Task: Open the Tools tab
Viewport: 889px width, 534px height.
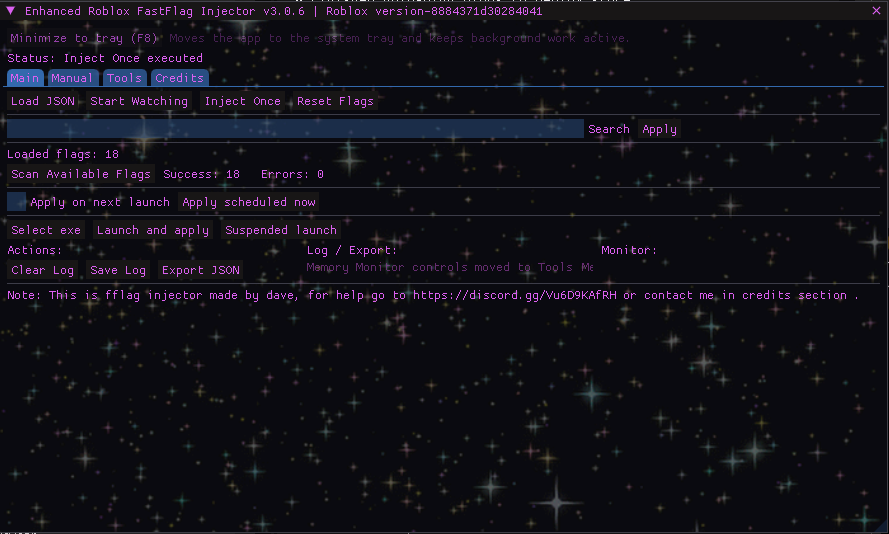Action: (125, 78)
